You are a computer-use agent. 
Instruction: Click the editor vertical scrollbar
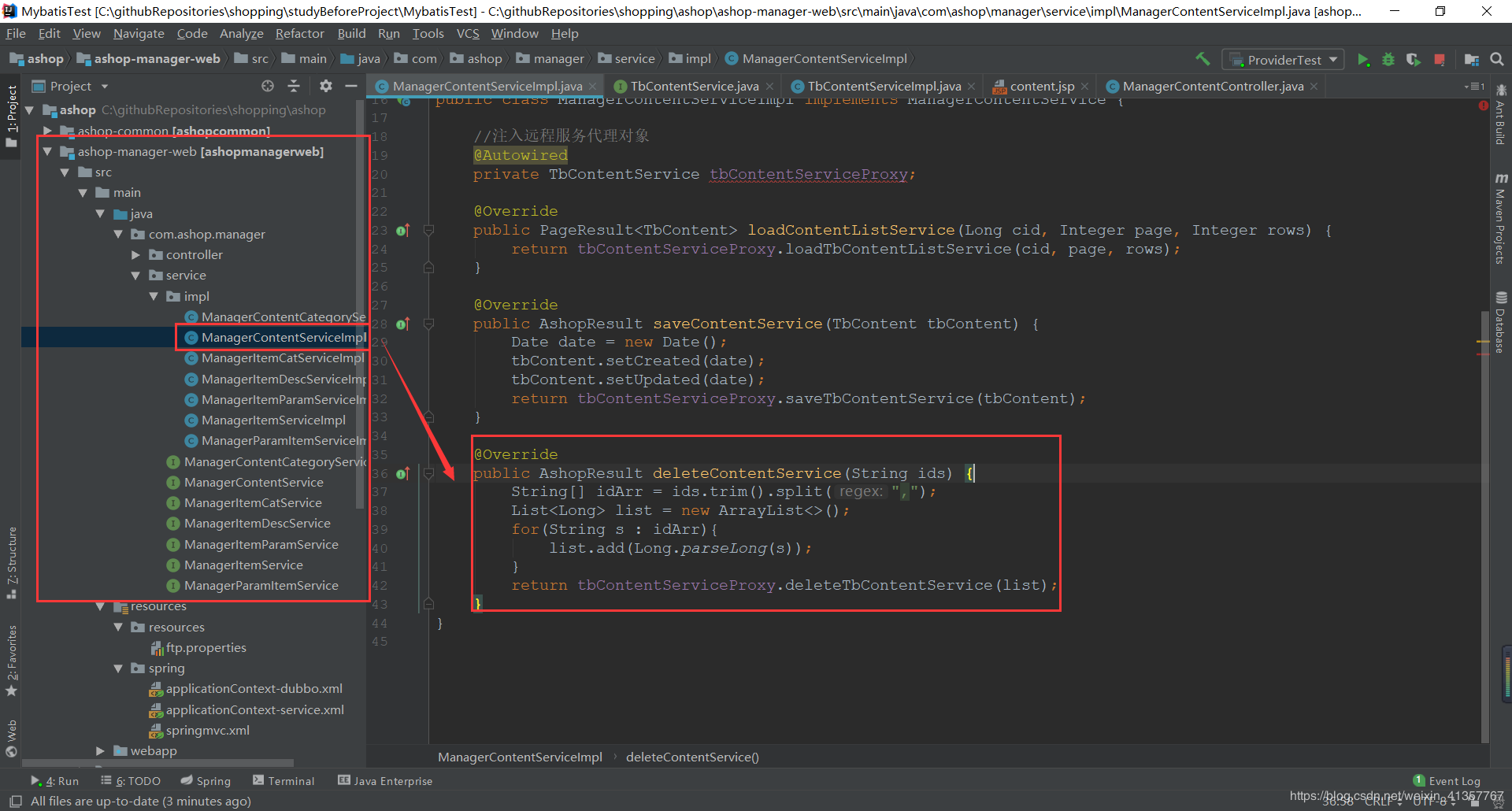tap(1485, 528)
